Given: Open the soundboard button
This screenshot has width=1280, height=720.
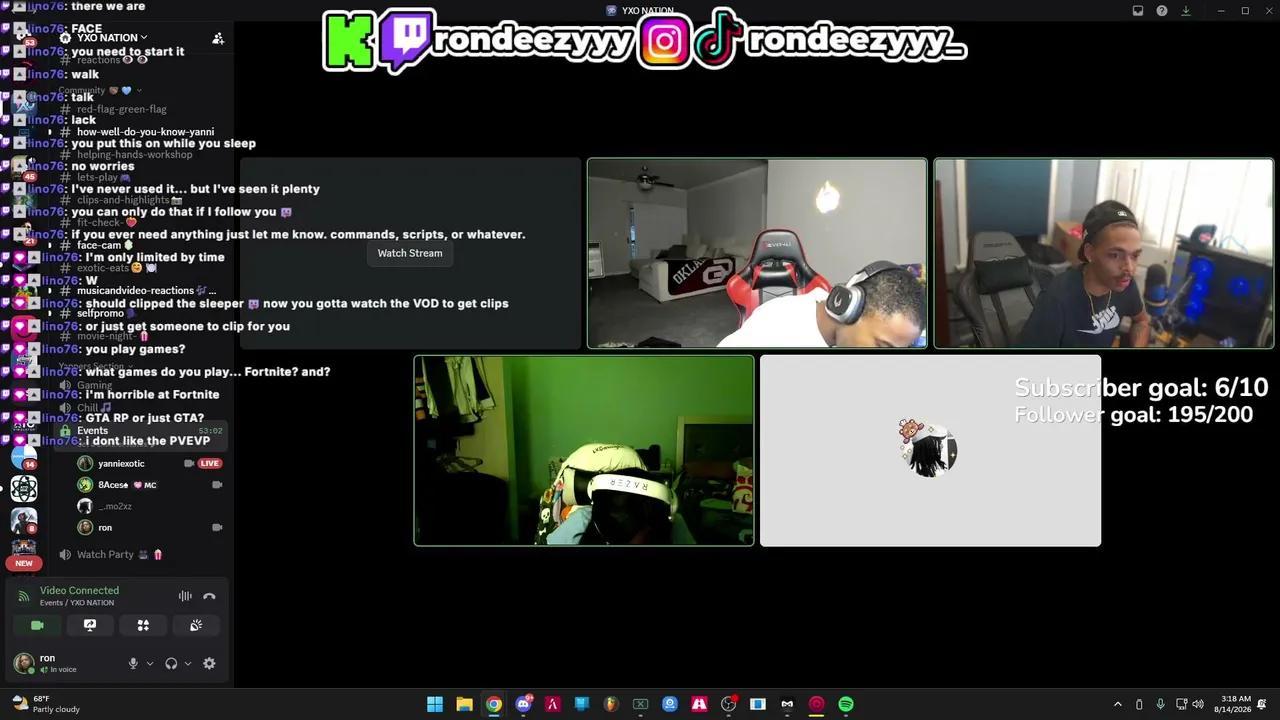Looking at the screenshot, I should pos(196,625).
